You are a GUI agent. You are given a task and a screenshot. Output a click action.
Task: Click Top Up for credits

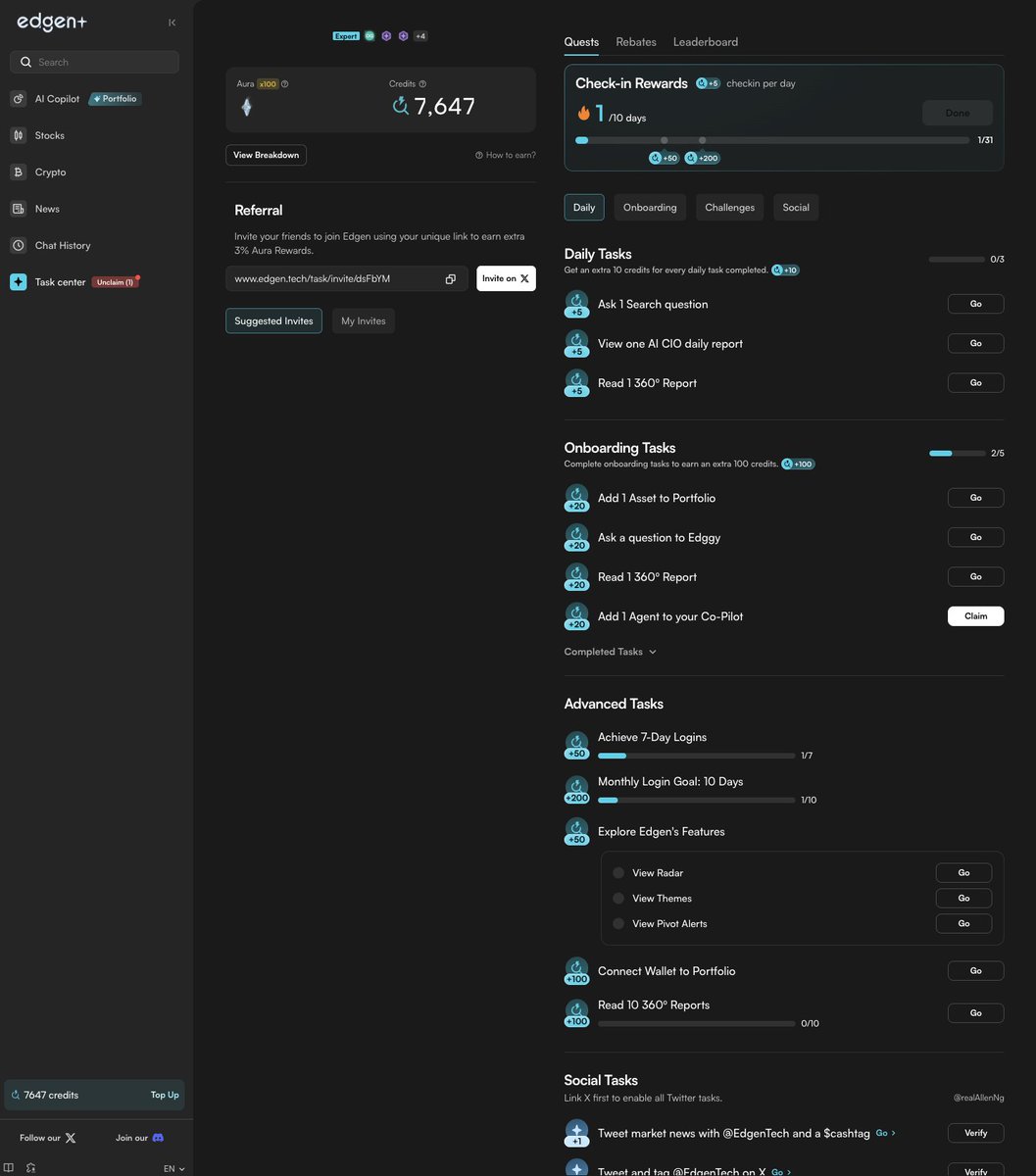[164, 1095]
